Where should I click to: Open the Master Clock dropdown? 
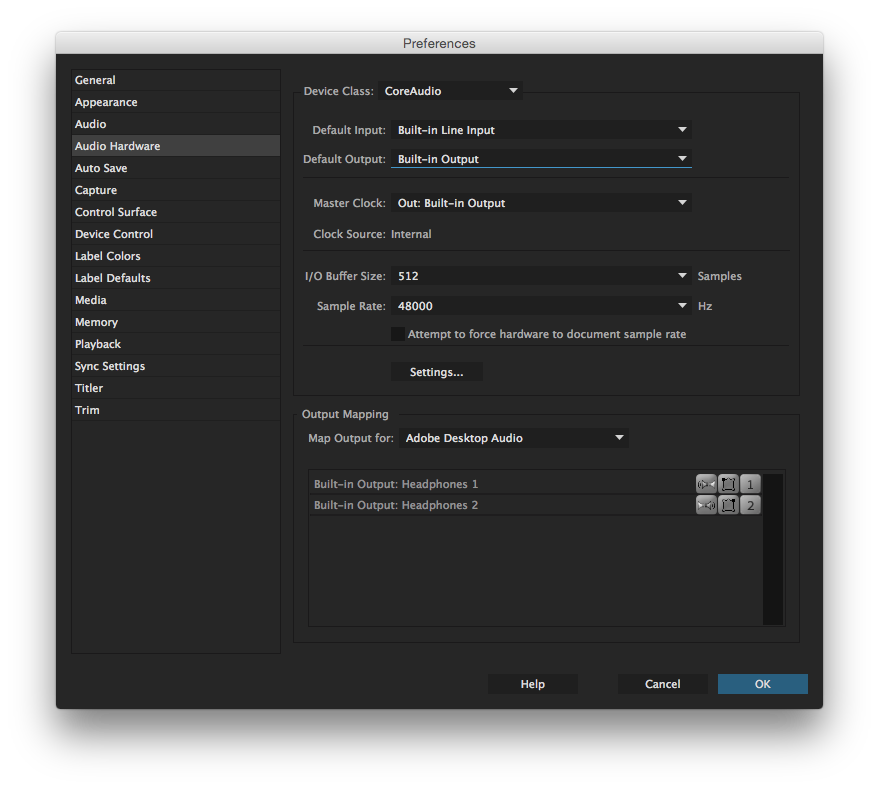(x=541, y=203)
